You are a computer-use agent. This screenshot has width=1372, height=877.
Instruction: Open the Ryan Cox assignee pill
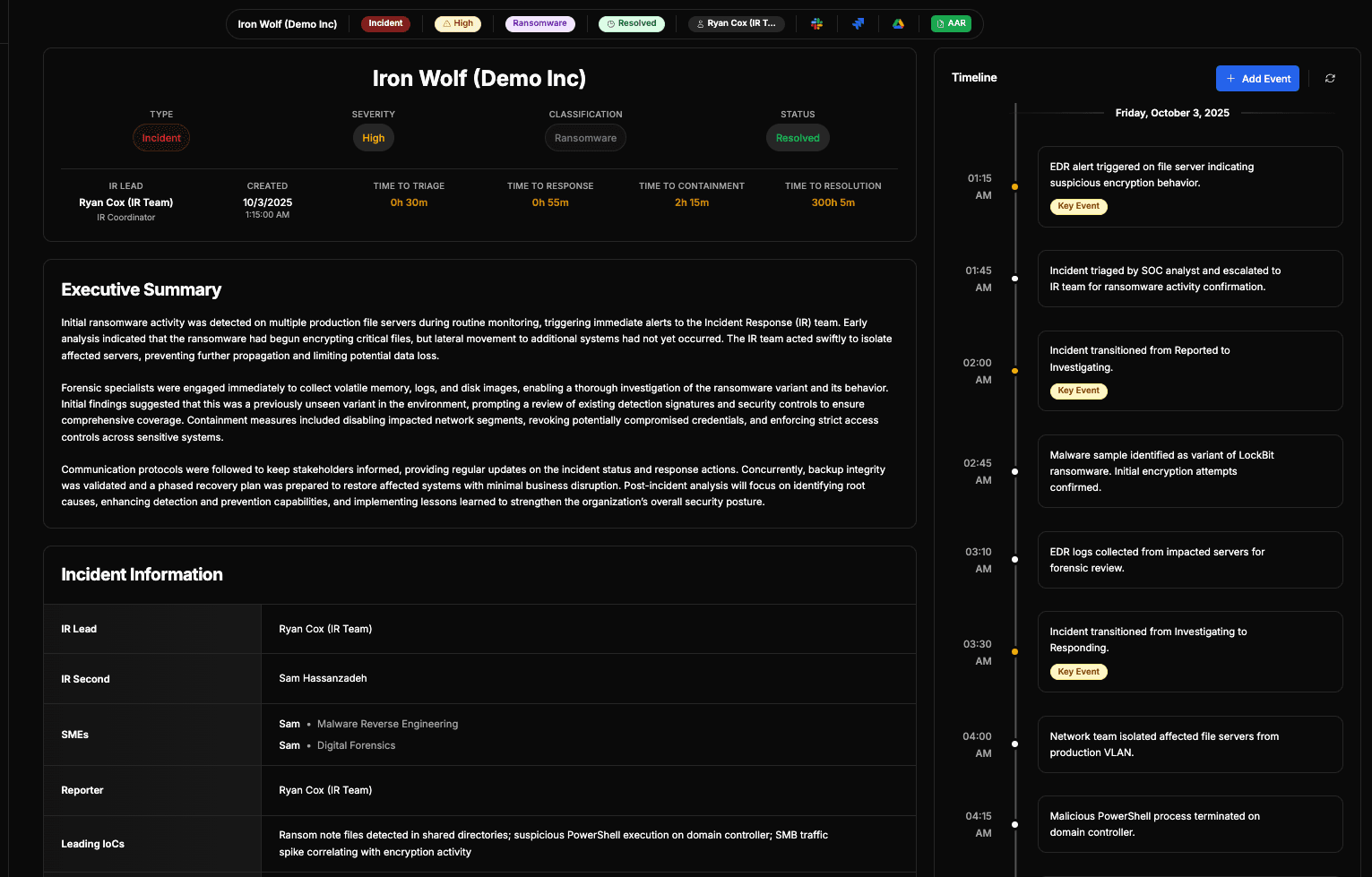pyautogui.click(x=737, y=24)
